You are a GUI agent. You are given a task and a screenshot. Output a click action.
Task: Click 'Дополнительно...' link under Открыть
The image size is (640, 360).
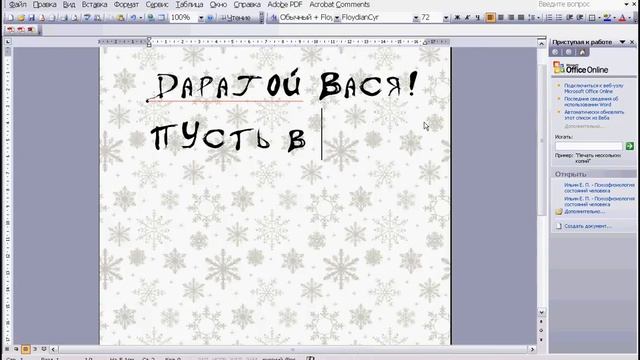point(584,211)
